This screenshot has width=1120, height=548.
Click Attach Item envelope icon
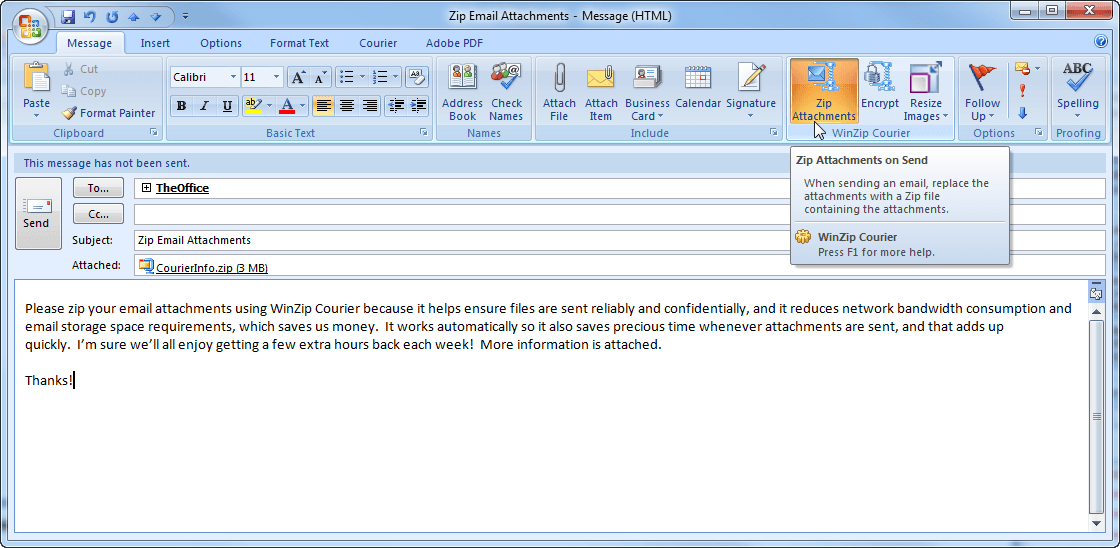(x=601, y=92)
